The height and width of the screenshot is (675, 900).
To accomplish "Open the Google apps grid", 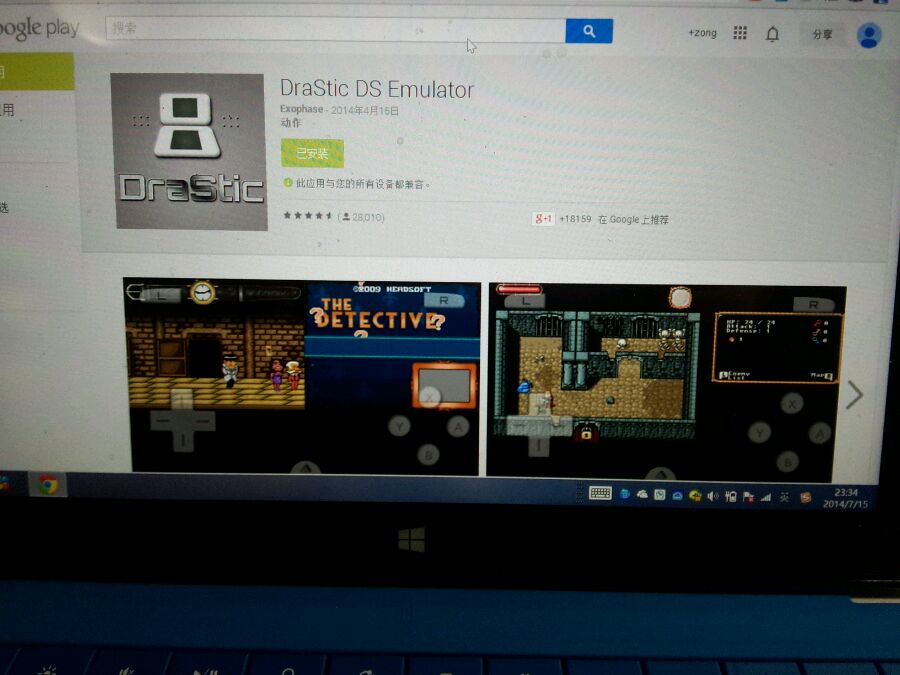I will pos(740,33).
